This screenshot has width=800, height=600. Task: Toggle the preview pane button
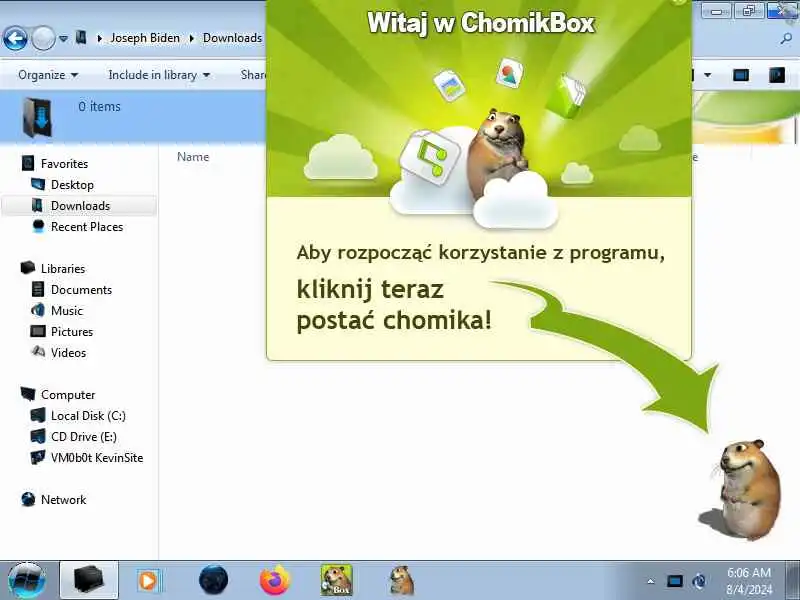pyautogui.click(x=741, y=75)
